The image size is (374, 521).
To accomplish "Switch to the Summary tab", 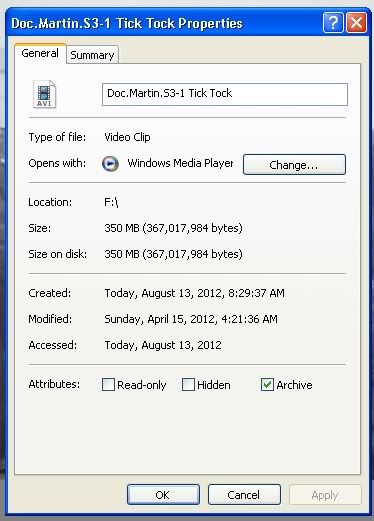I will click(x=92, y=55).
